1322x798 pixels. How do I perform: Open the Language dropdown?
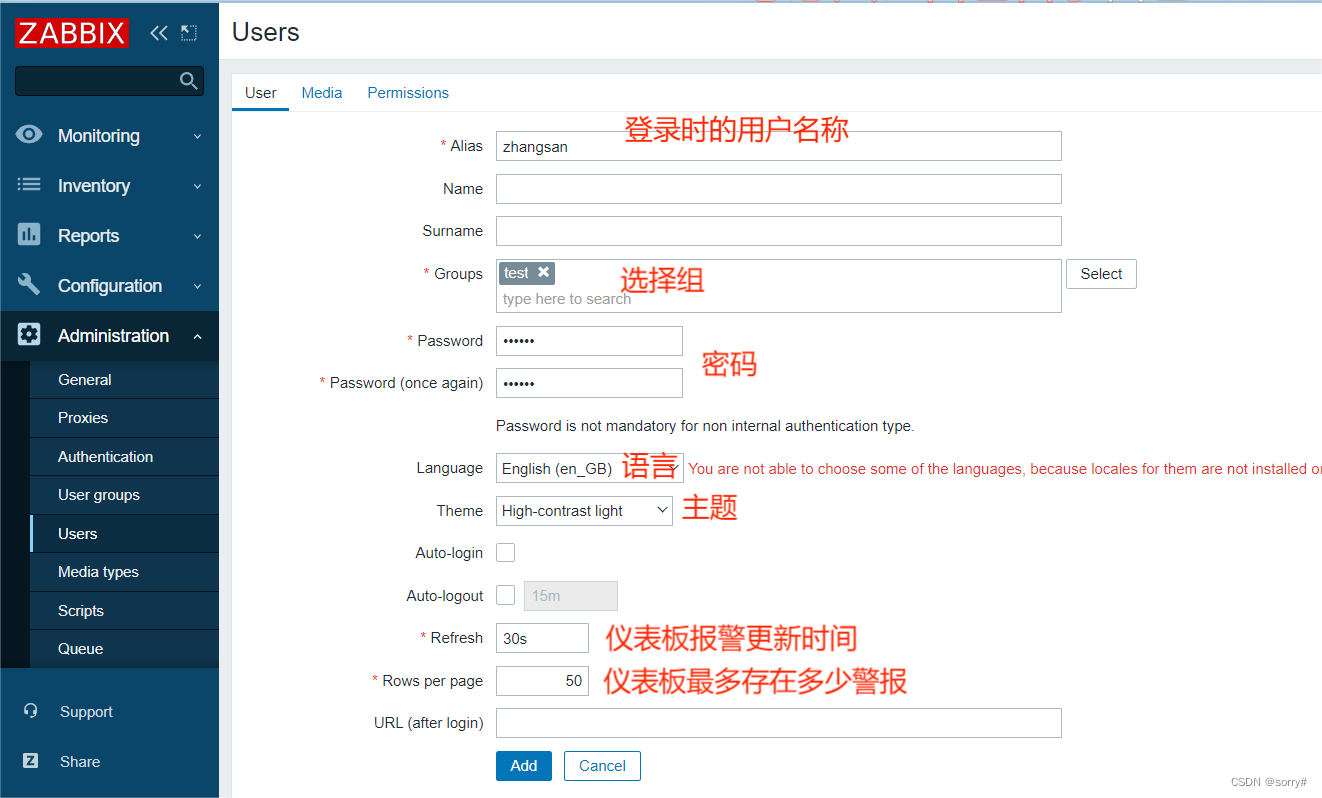pyautogui.click(x=590, y=468)
